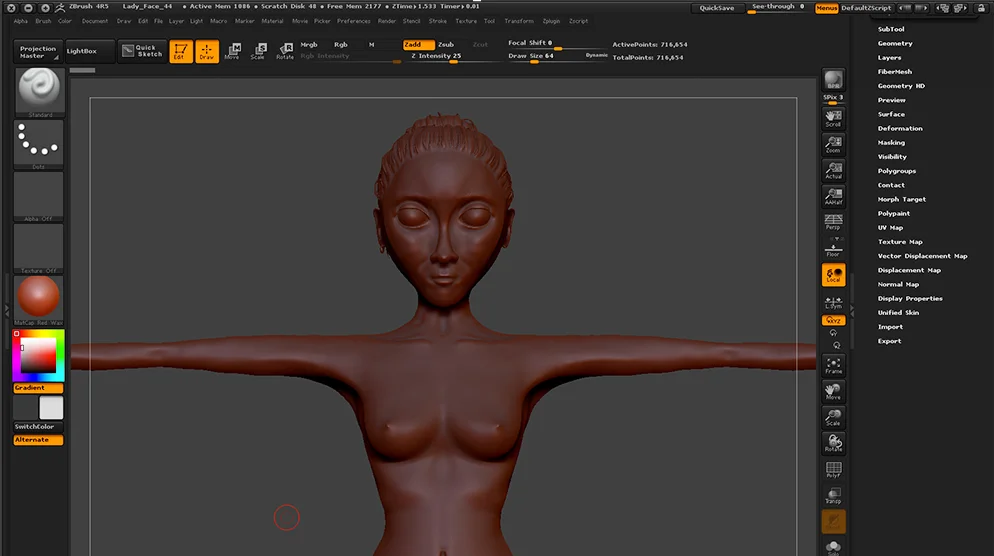Click the AAHalf button
The width and height of the screenshot is (994, 556).
833,196
